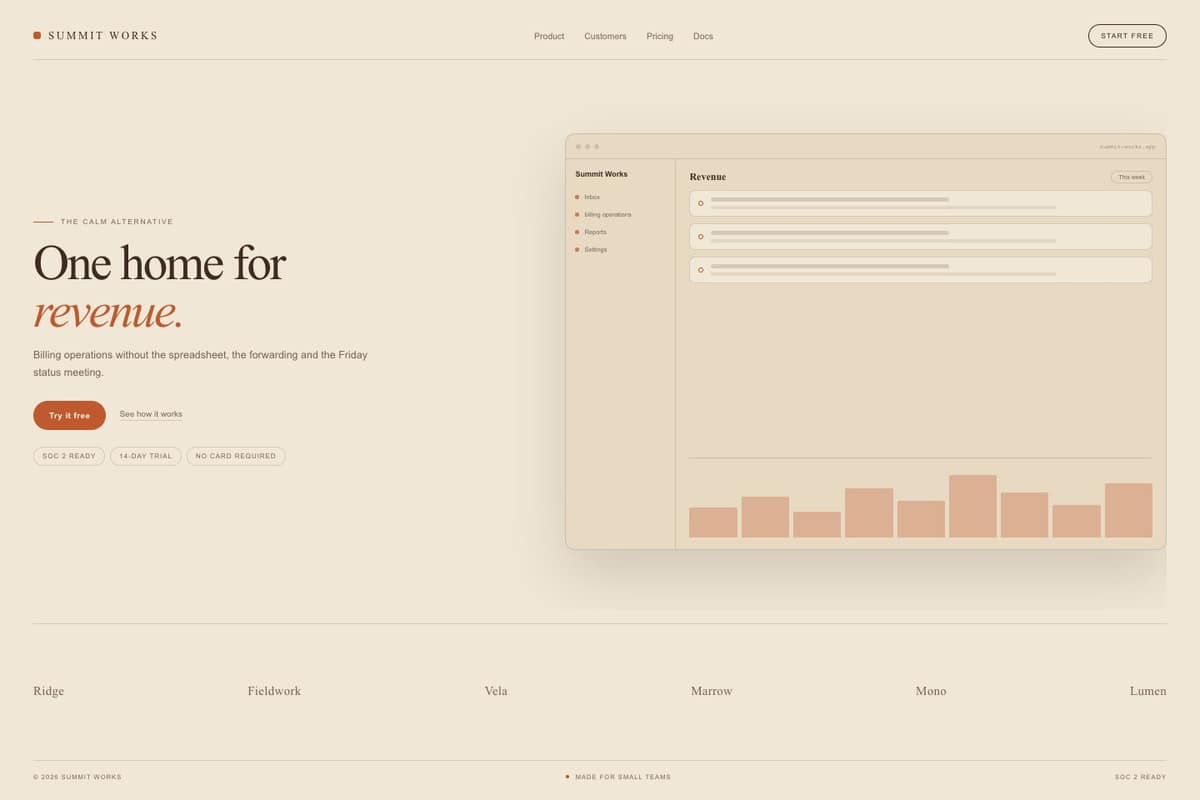This screenshot has height=800, width=1200.
Task: Click the summit-works.app address text
Action: pos(1127,147)
